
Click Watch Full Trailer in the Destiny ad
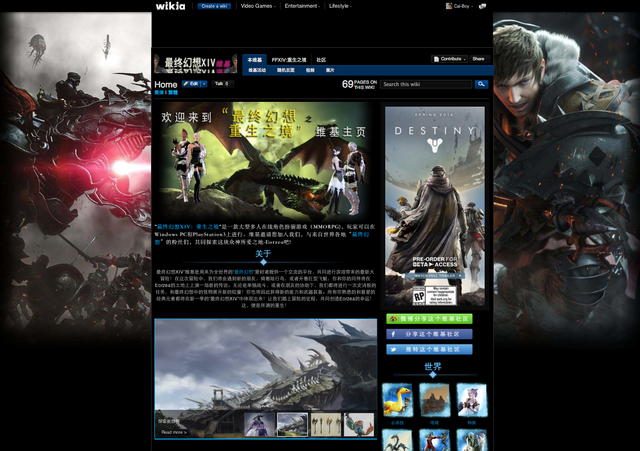coord(435,276)
